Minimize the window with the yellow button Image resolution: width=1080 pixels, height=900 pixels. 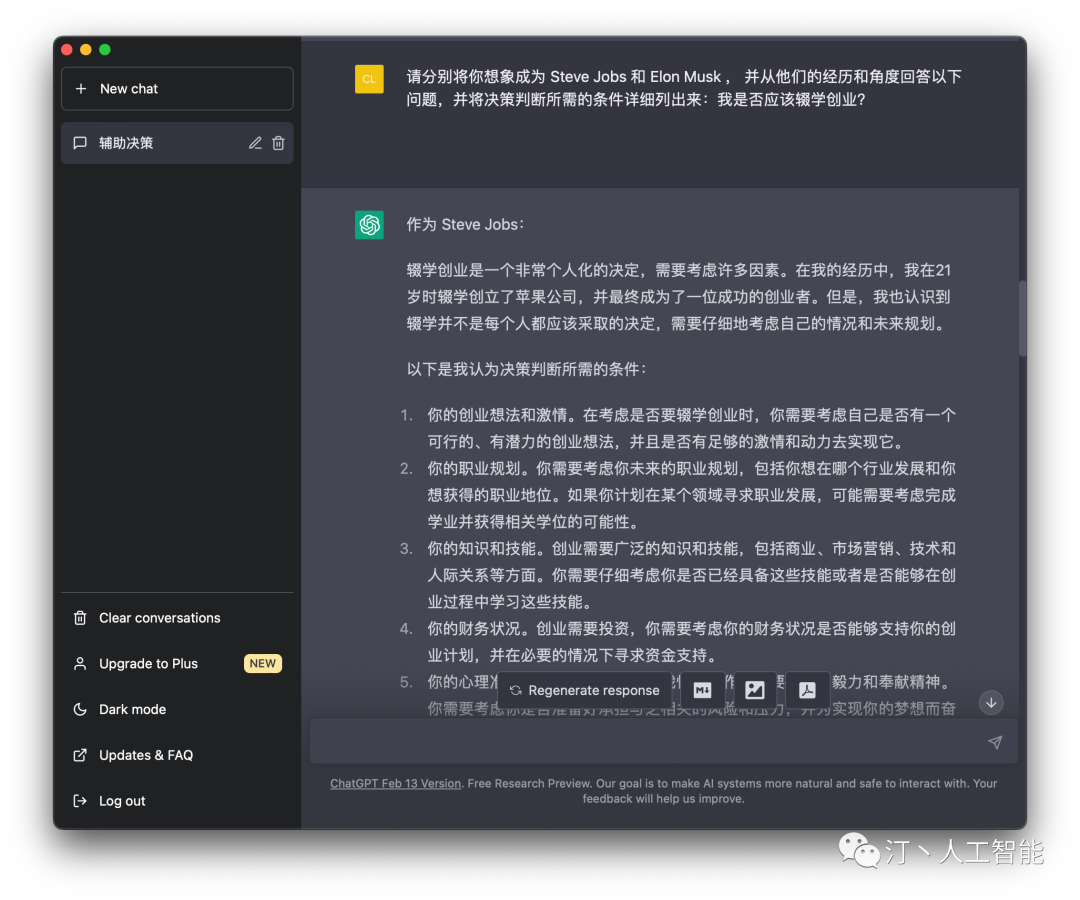click(85, 50)
